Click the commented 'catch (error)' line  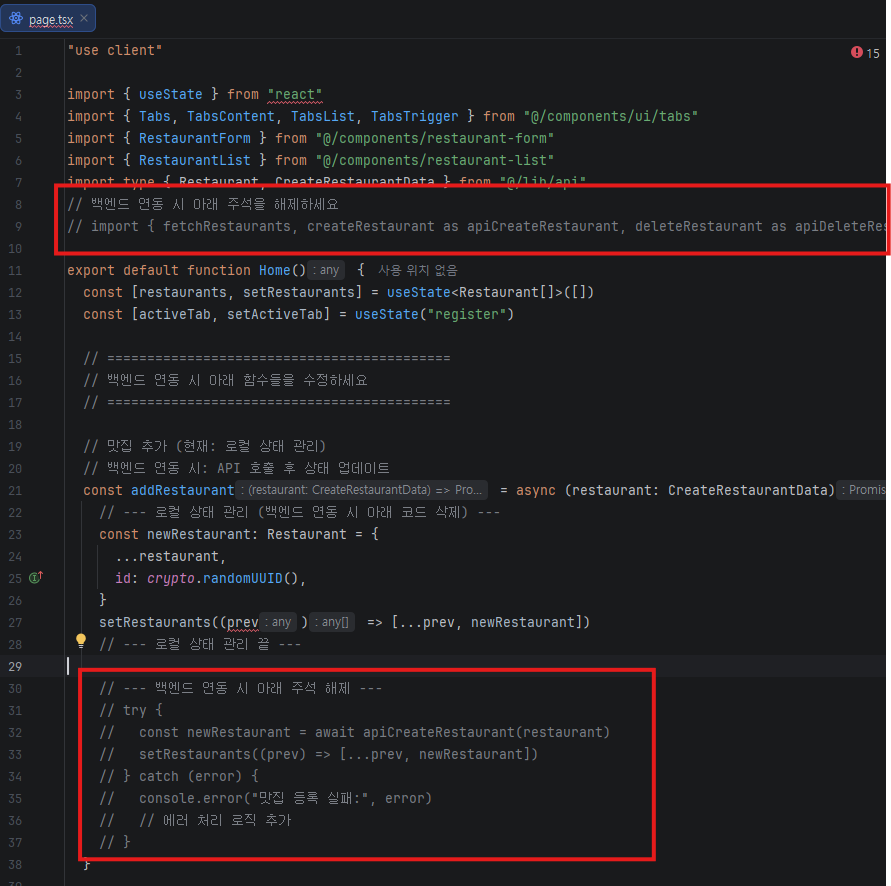tap(179, 776)
